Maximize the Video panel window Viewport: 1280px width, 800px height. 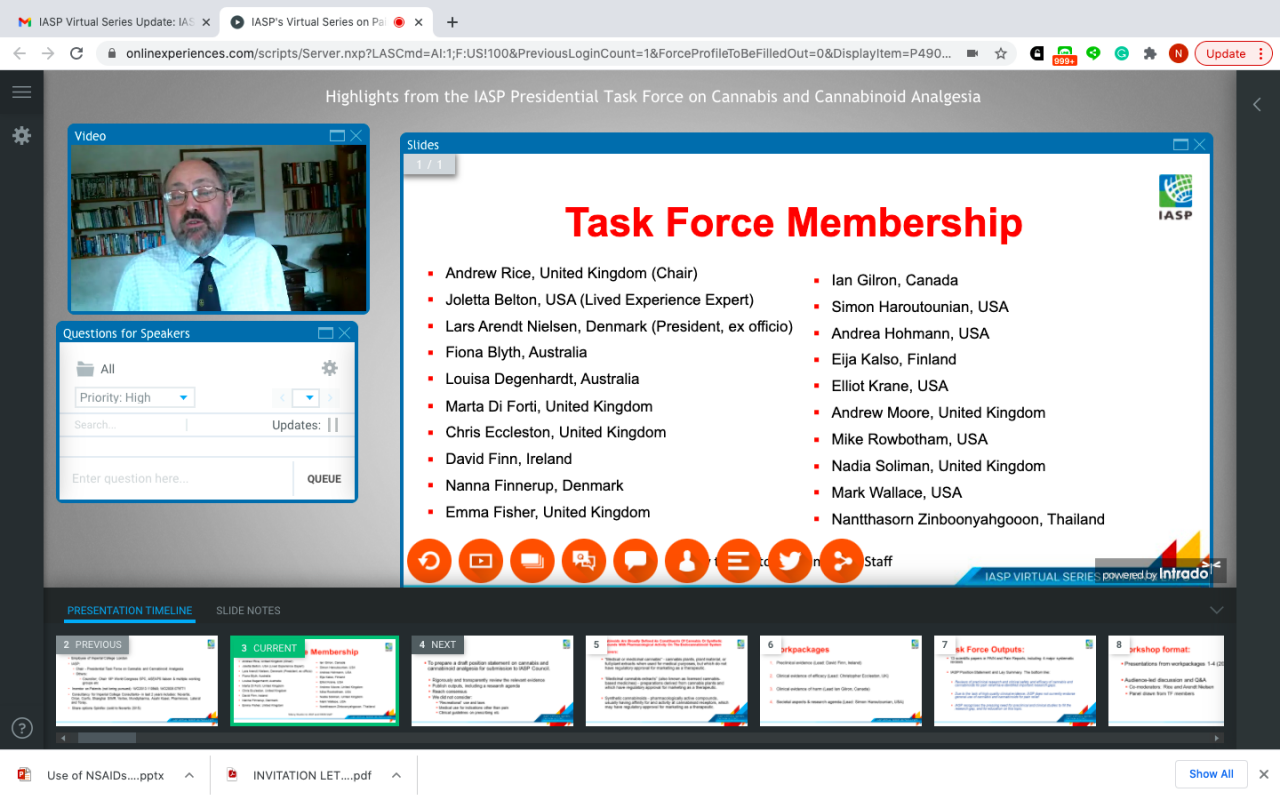tap(337, 136)
